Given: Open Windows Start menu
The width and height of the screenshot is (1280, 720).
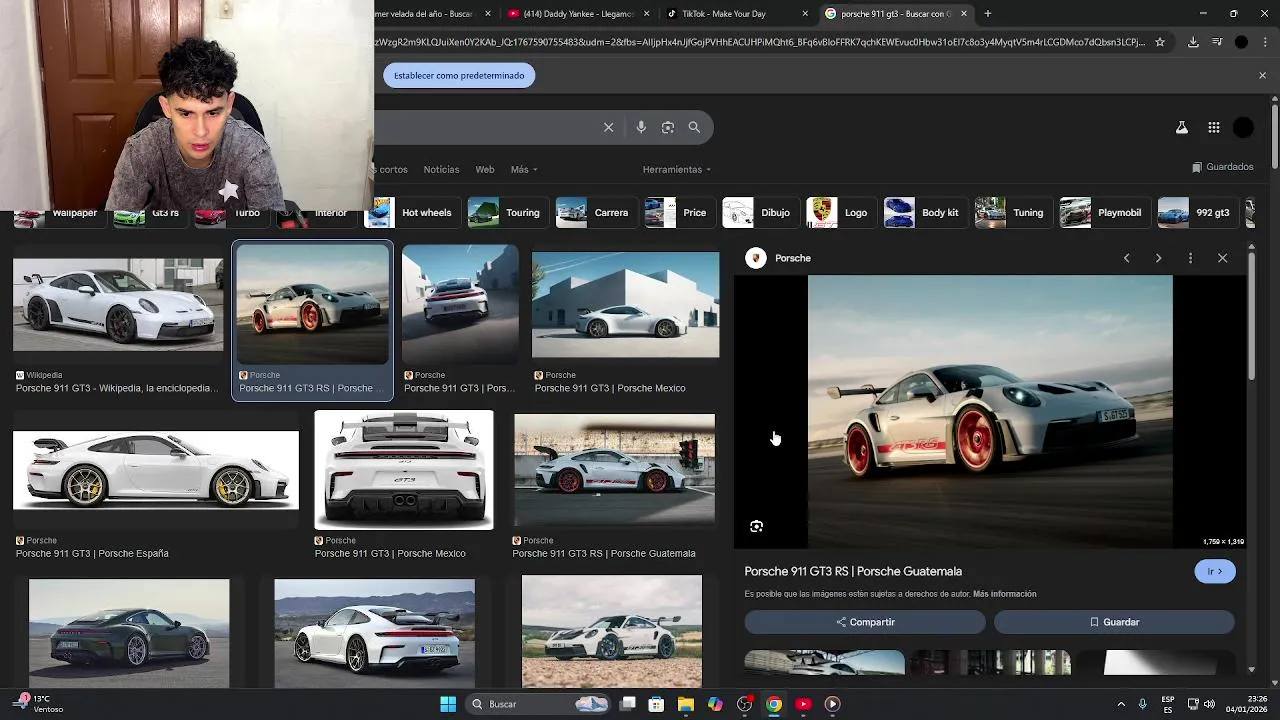Looking at the screenshot, I should coord(448,704).
